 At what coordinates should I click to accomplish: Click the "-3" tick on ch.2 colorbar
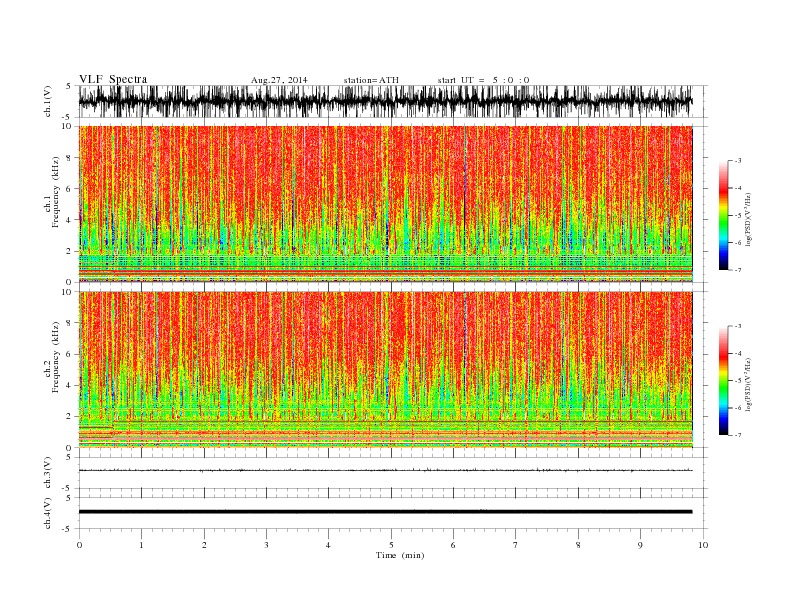[738, 326]
